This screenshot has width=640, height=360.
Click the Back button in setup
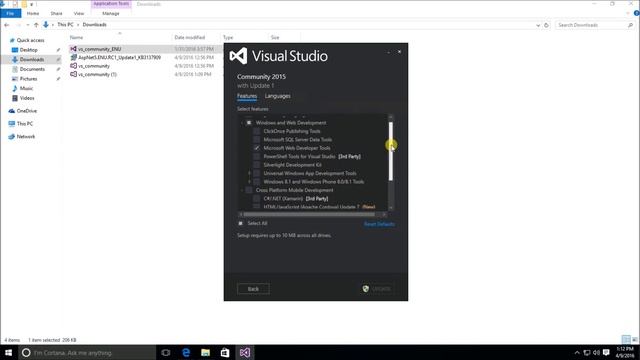253,289
